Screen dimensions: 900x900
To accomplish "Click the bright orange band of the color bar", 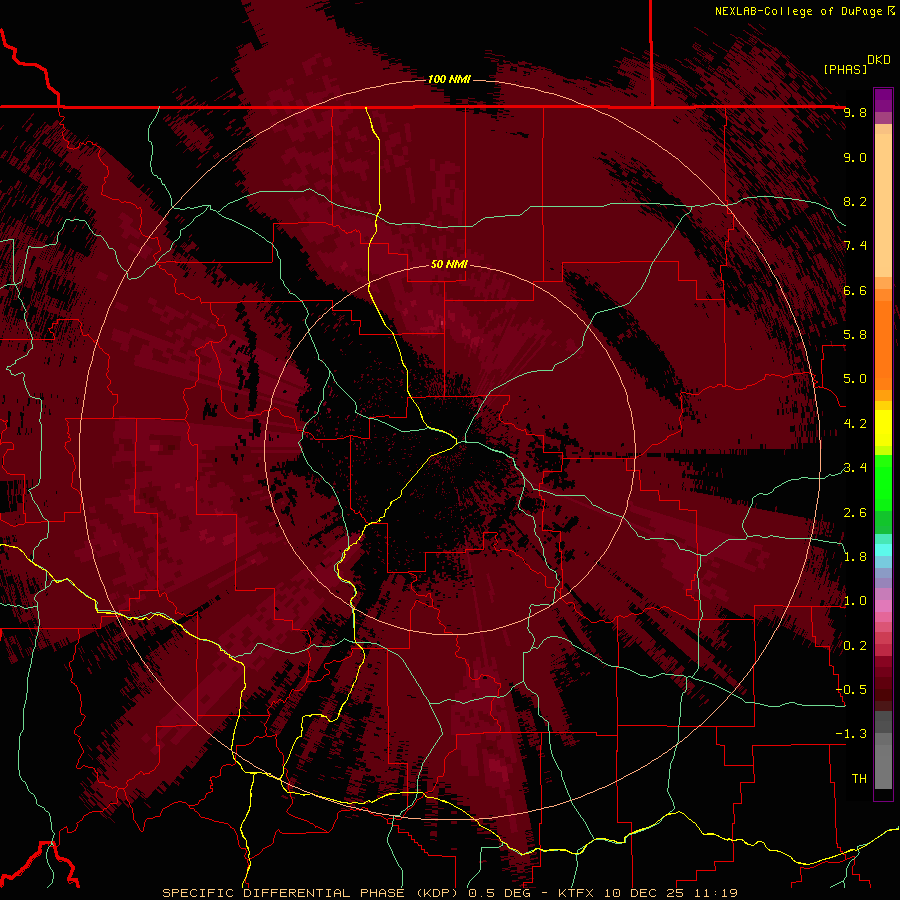I will click(883, 346).
